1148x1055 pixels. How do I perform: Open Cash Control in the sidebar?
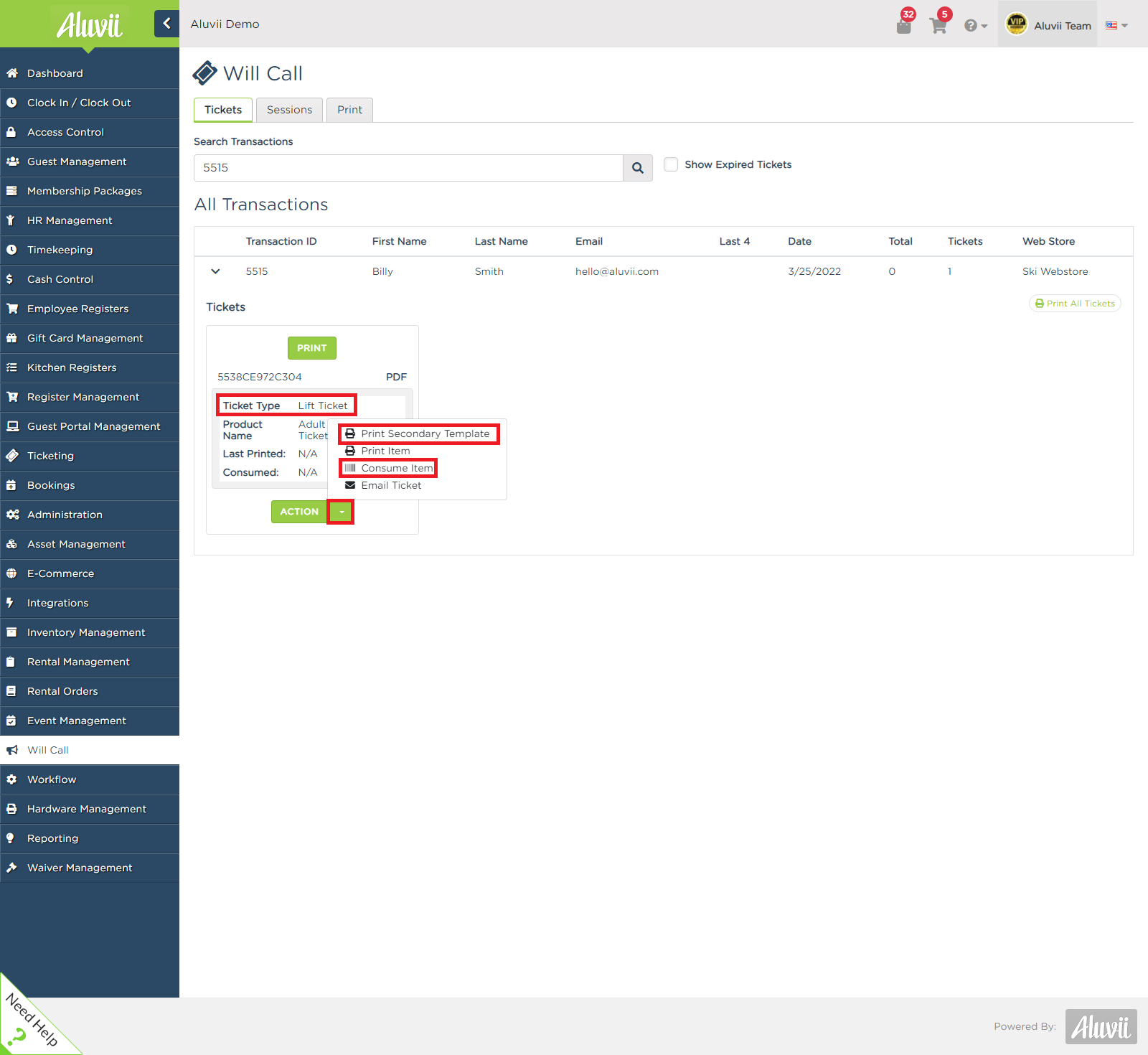tap(90, 279)
